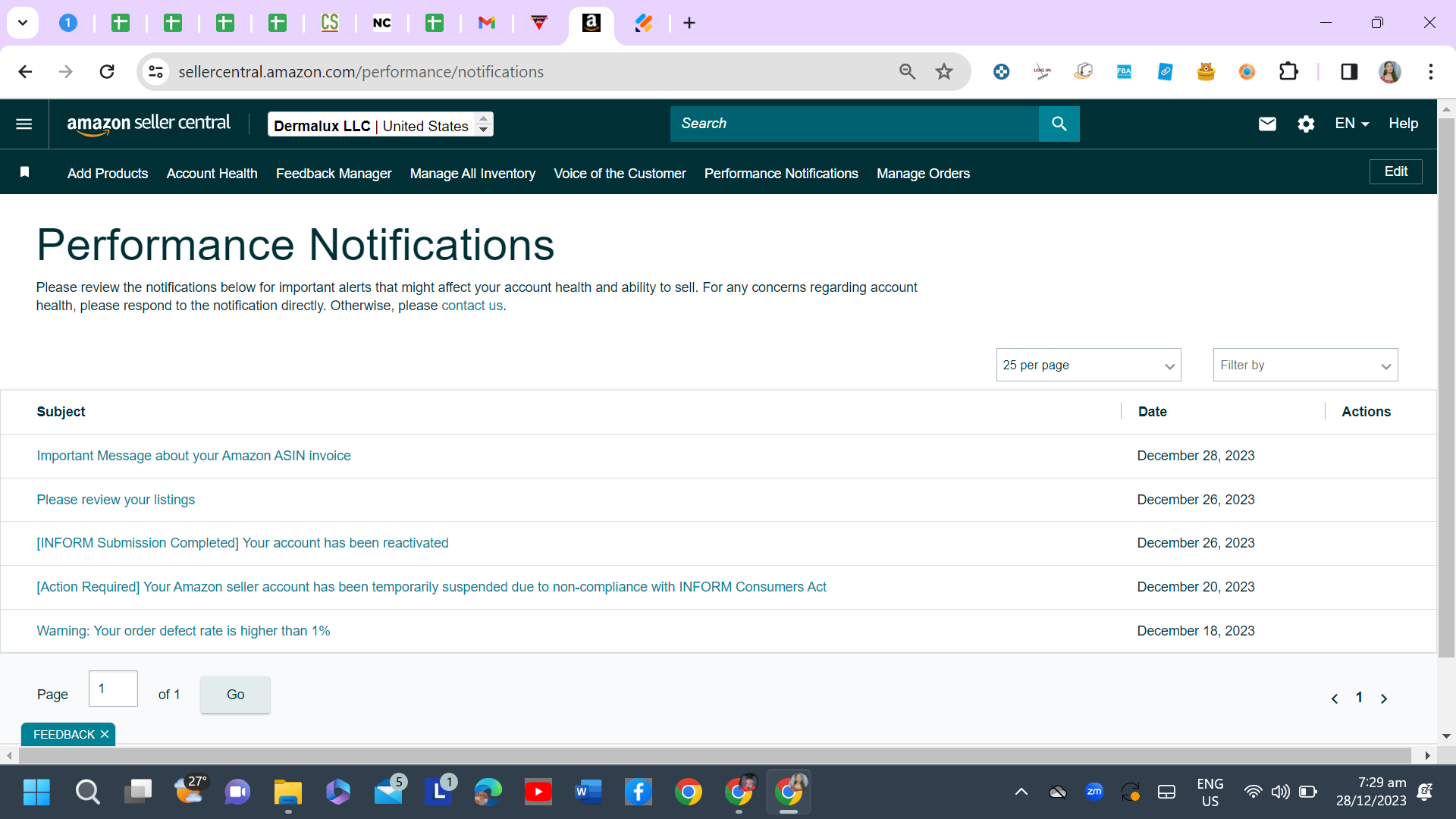Bookmark this page with the star icon
This screenshot has width=1456, height=819.
[944, 71]
